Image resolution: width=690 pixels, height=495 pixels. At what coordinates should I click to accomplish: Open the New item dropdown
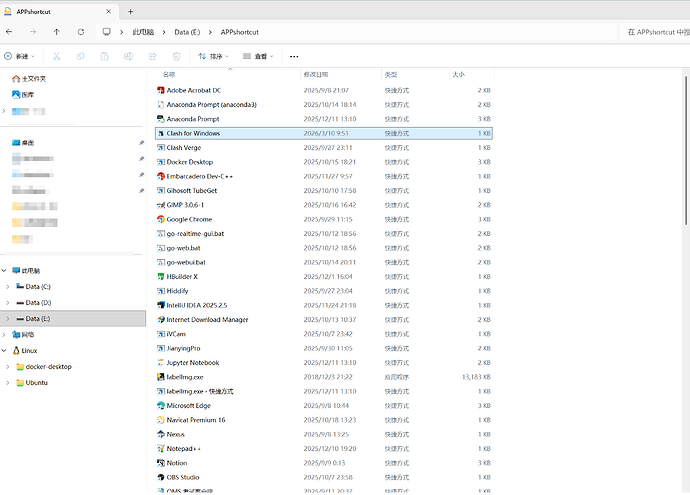(19, 56)
